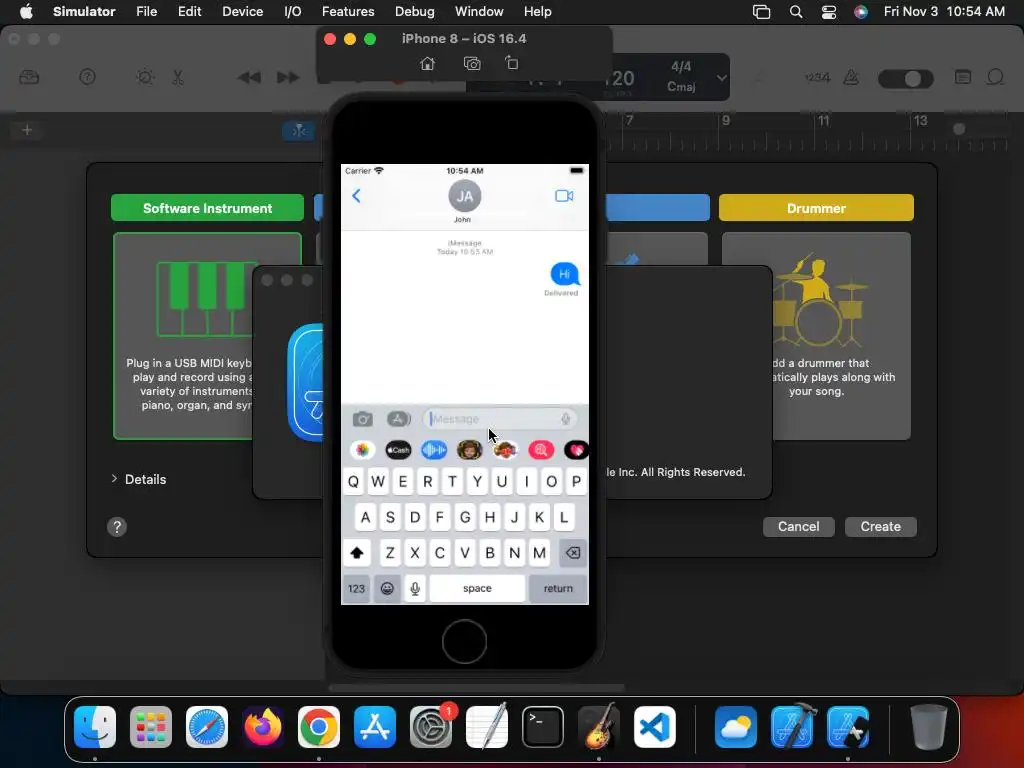Select Software Instrument track type in GarageBand
1024x768 pixels.
pos(207,208)
